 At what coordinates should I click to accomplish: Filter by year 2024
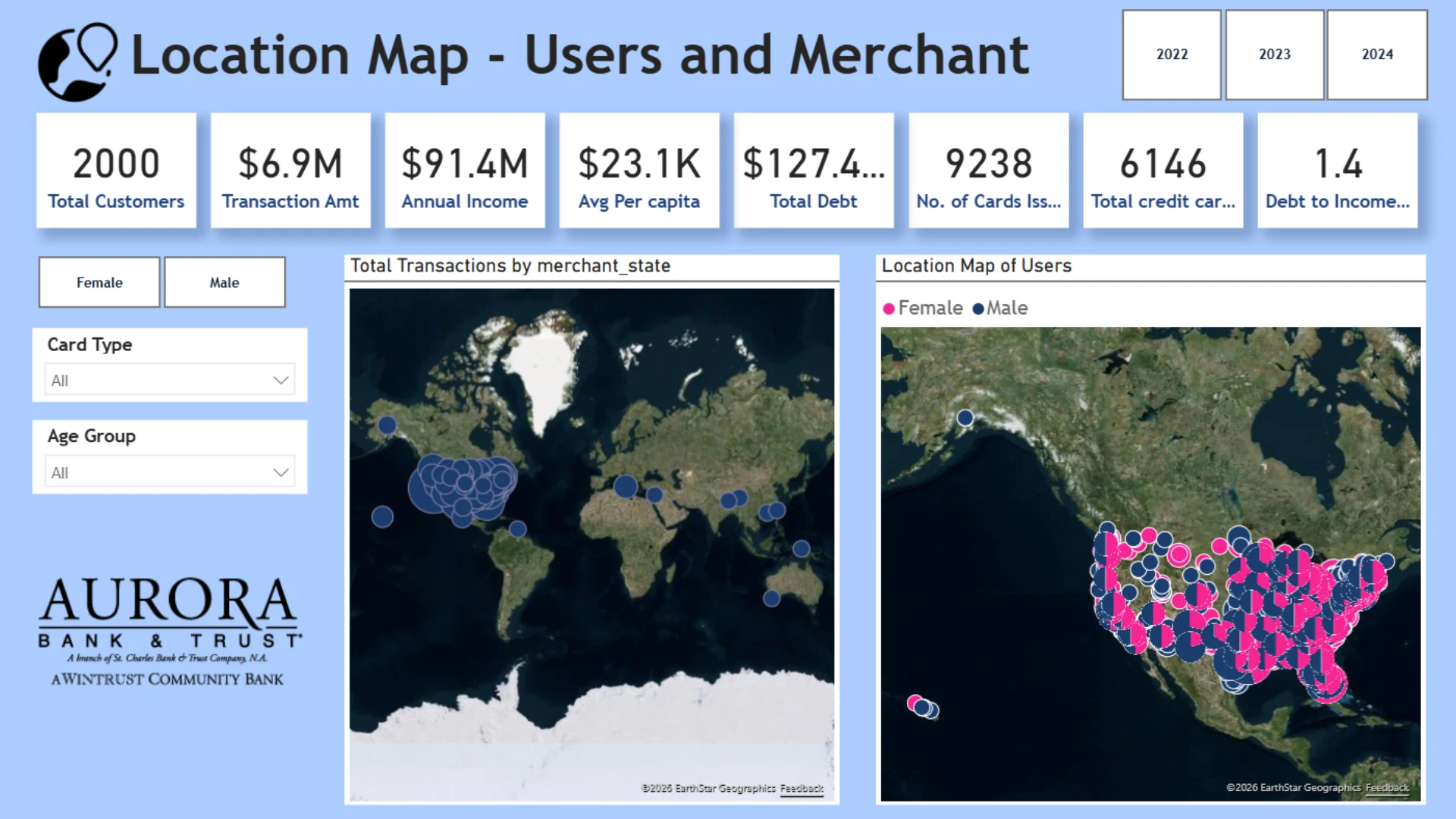coord(1377,55)
